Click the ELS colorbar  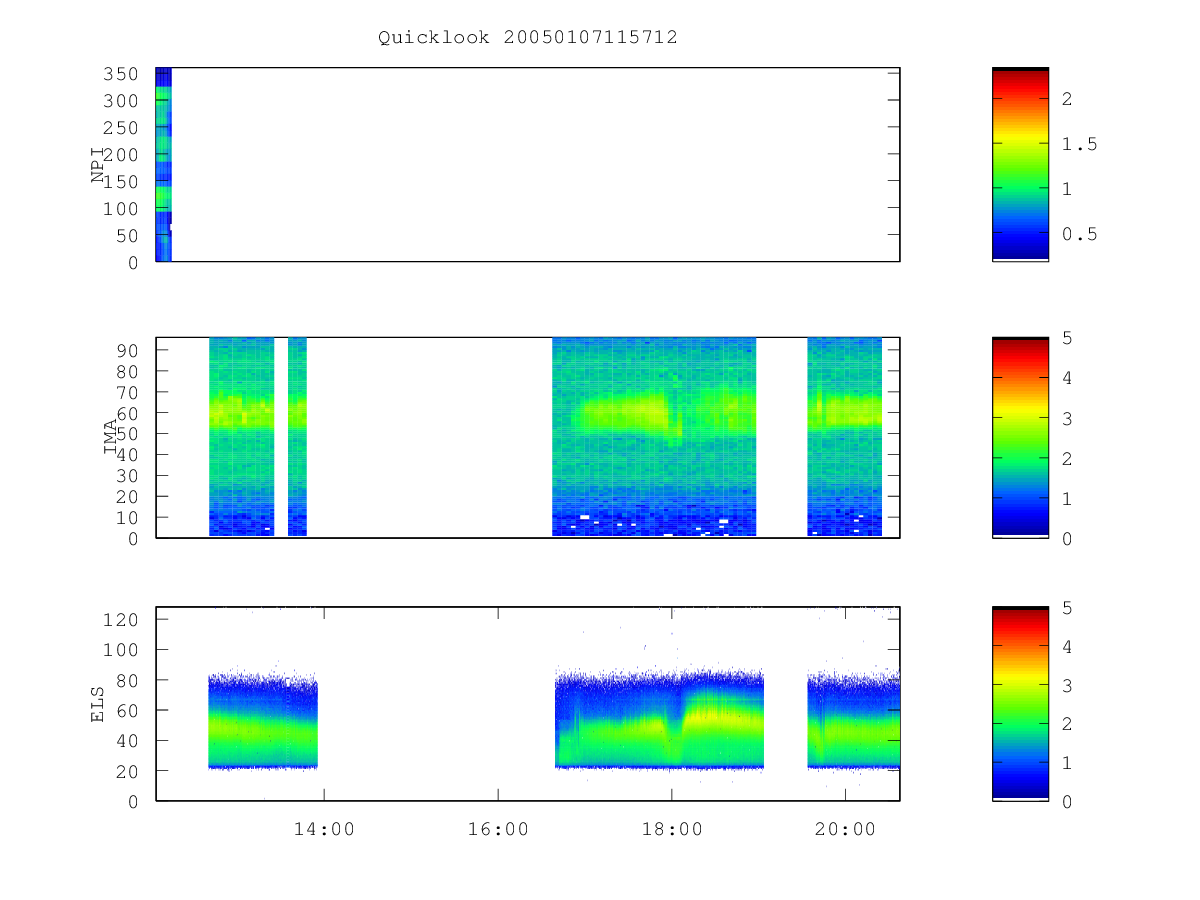(1020, 703)
